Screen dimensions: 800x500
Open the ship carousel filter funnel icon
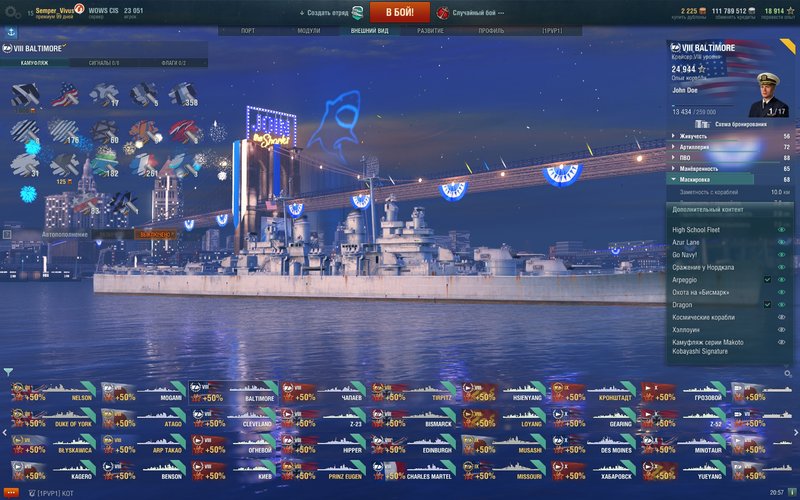click(x=8, y=372)
